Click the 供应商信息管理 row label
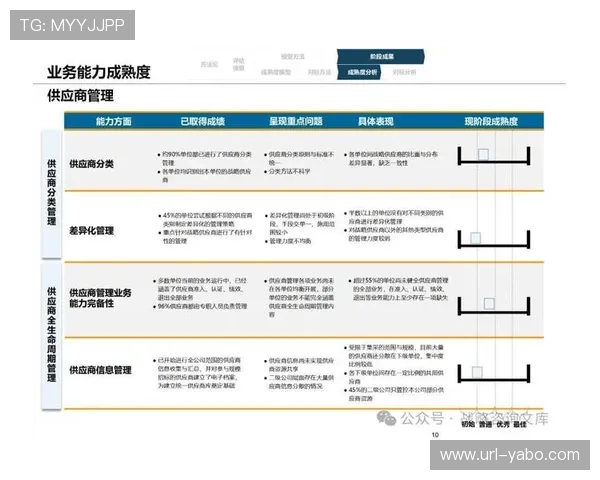 [100, 370]
